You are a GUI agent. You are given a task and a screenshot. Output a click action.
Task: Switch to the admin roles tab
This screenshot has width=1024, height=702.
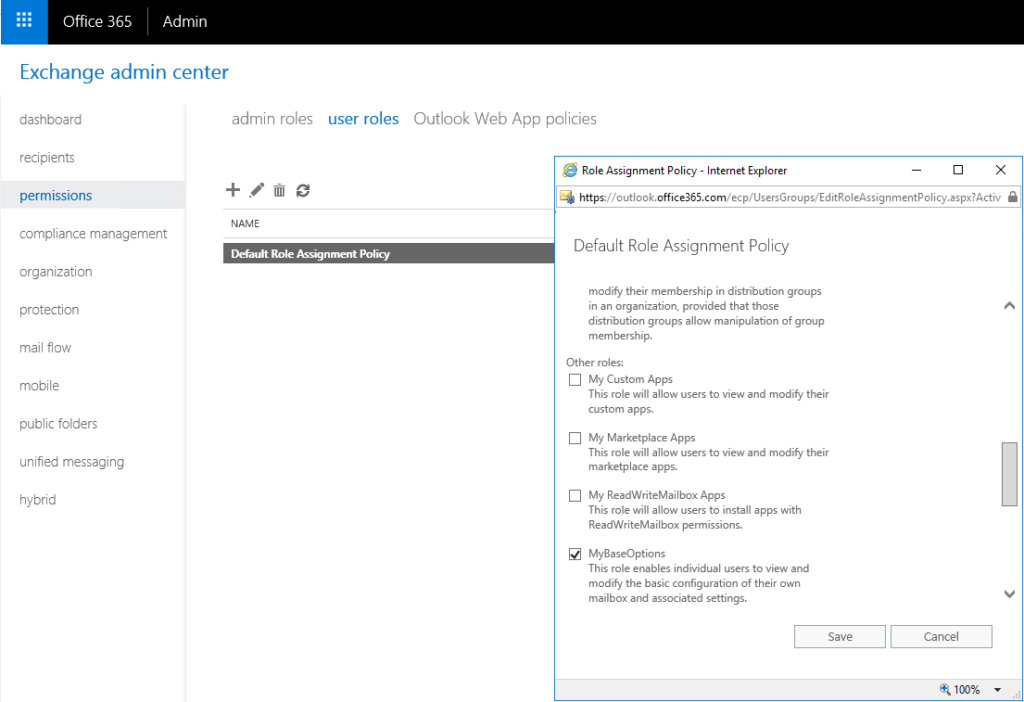272,119
